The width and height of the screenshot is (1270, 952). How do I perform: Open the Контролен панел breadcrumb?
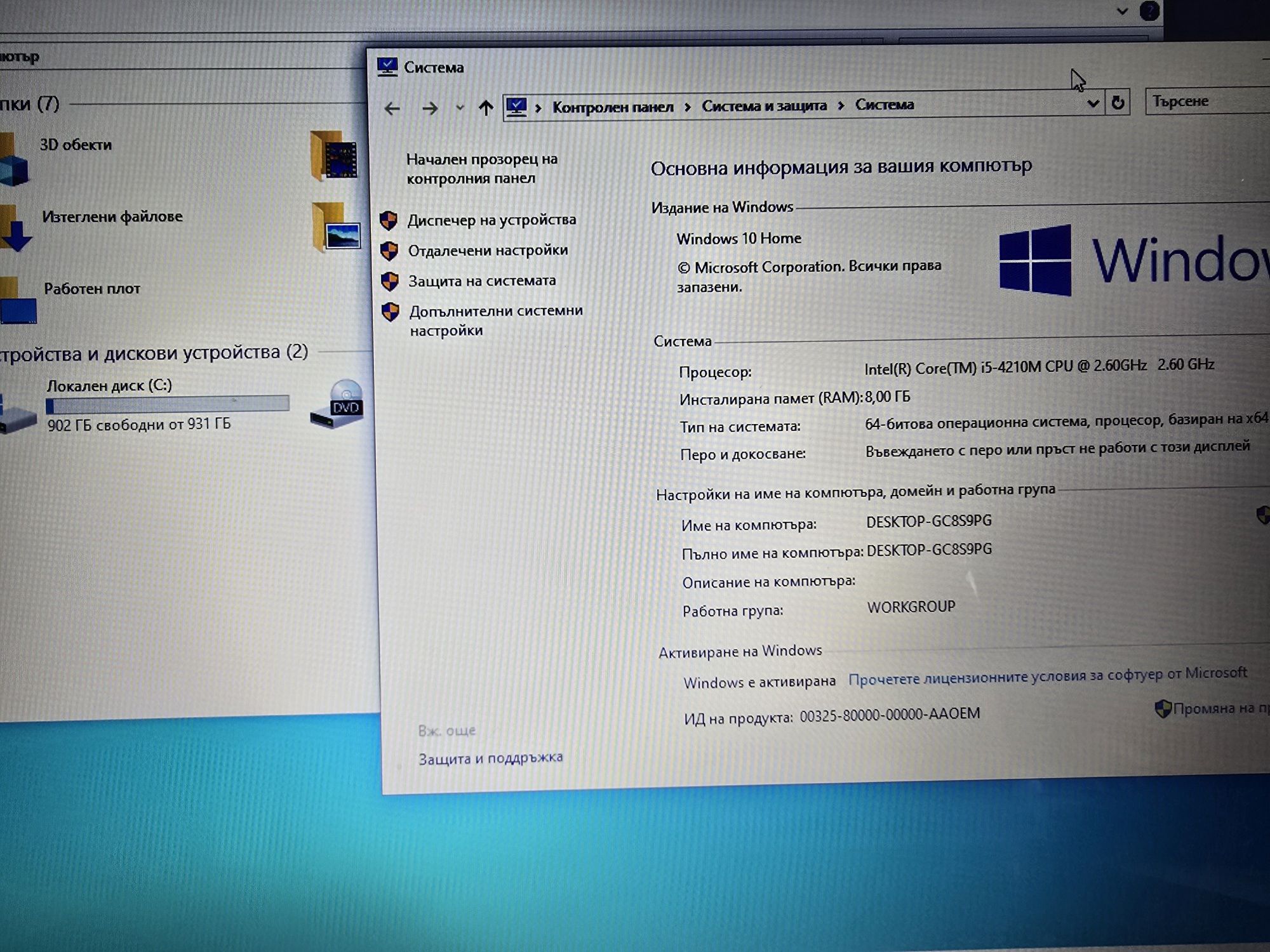[613, 107]
